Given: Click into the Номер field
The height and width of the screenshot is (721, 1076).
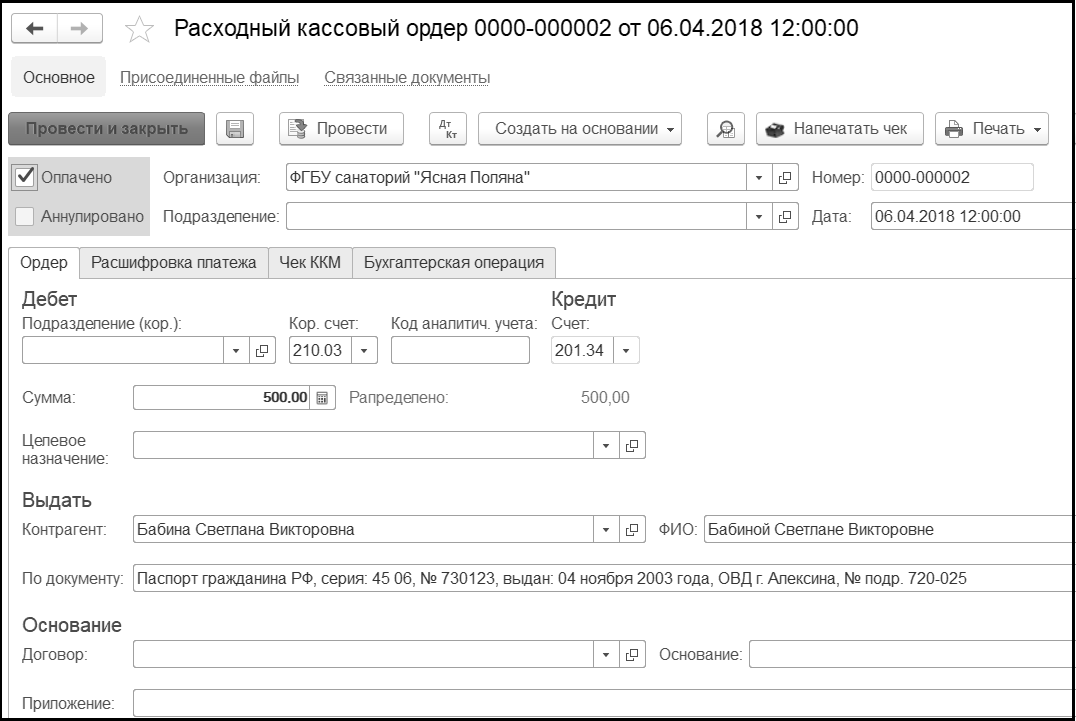Looking at the screenshot, I should click(x=952, y=178).
